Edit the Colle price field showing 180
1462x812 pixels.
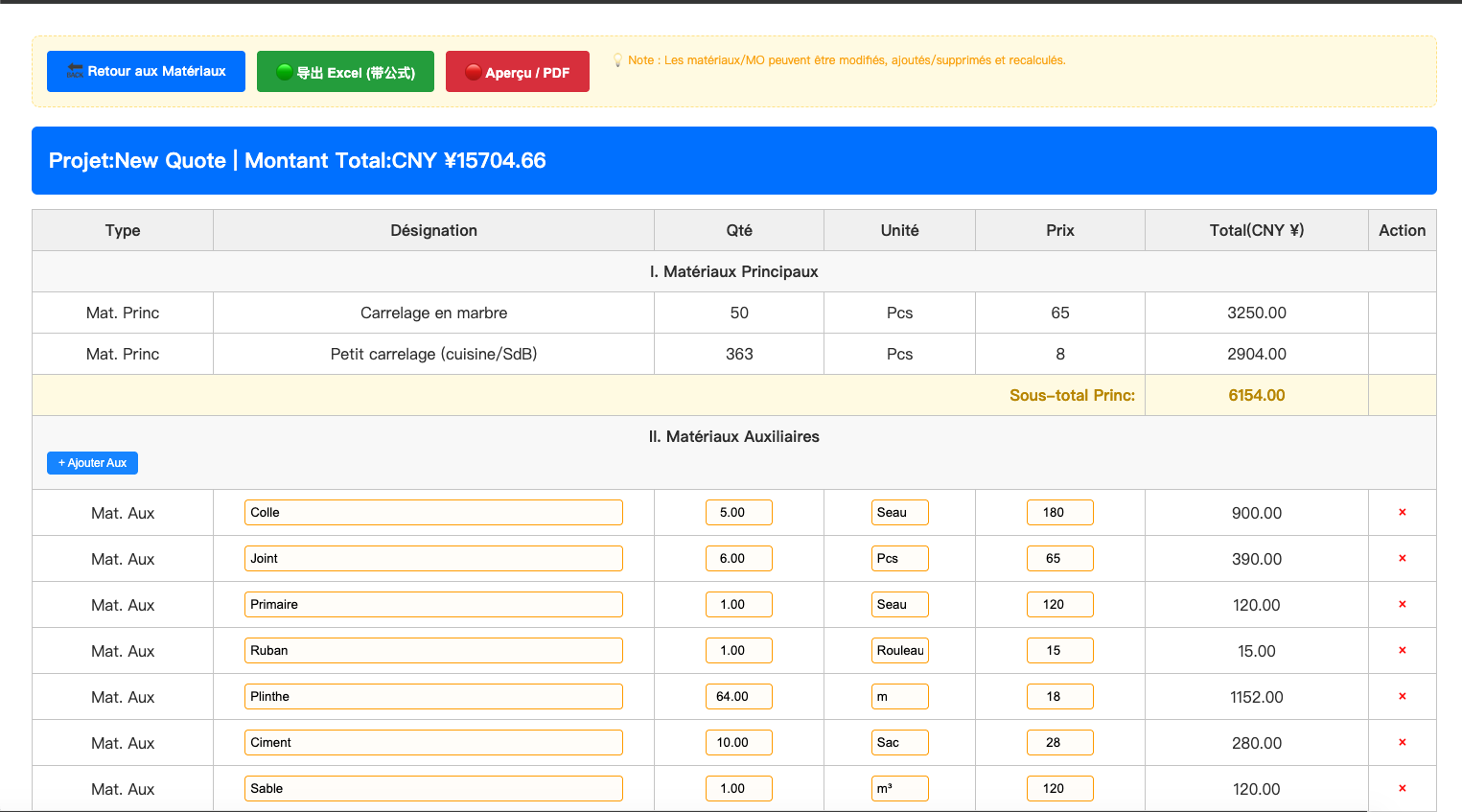coord(1060,513)
